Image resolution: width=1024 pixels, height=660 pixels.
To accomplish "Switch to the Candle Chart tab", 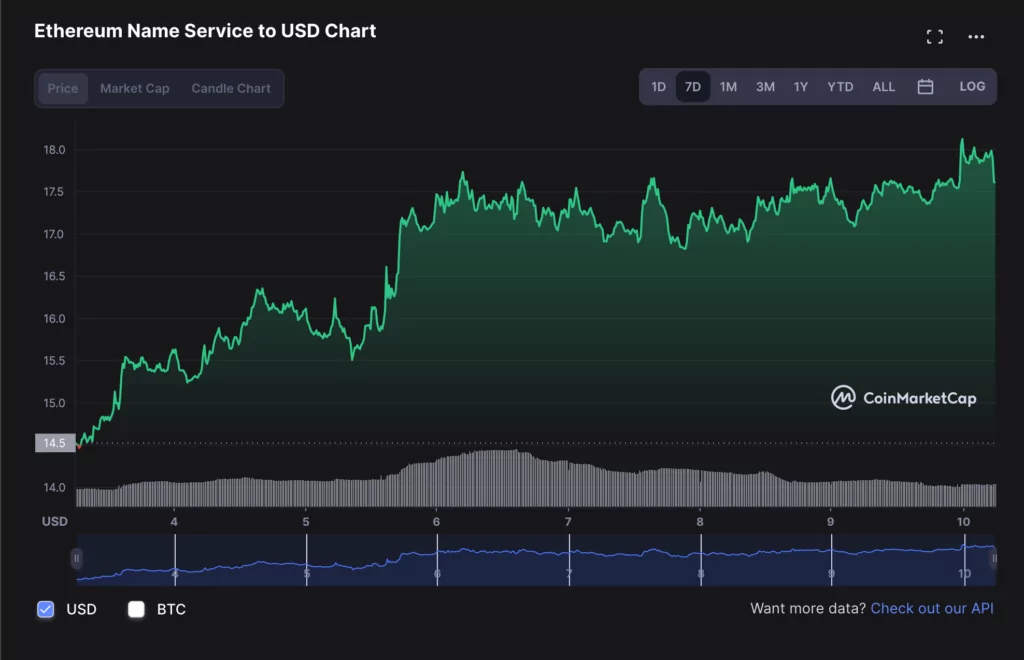I will pyautogui.click(x=231, y=88).
